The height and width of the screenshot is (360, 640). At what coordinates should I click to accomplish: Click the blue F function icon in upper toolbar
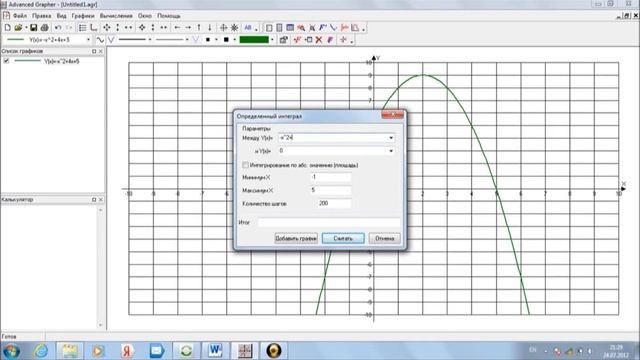[x=323, y=28]
